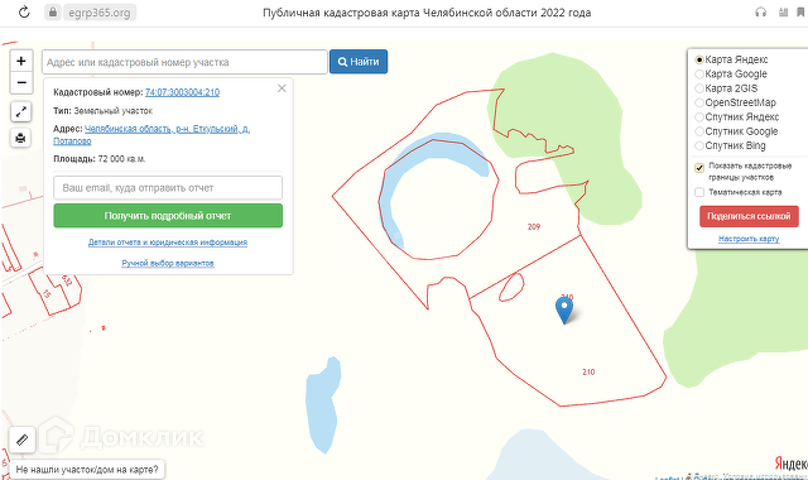Image resolution: width=808 pixels, height=480 pixels.
Task: Zoom out with the minus button
Action: tap(22, 82)
